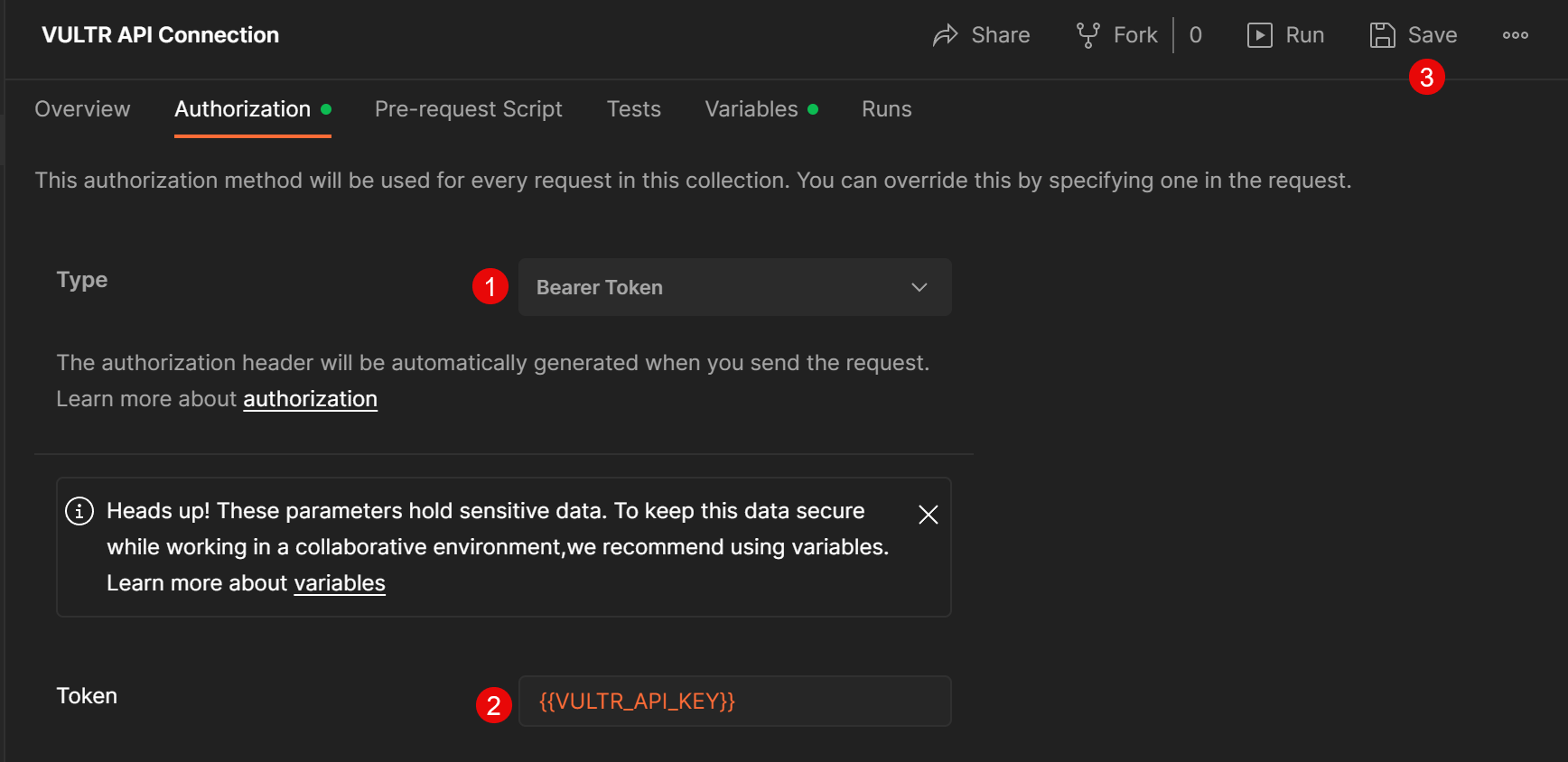Select the Authorization tab
1568x762 pixels.
click(x=252, y=109)
